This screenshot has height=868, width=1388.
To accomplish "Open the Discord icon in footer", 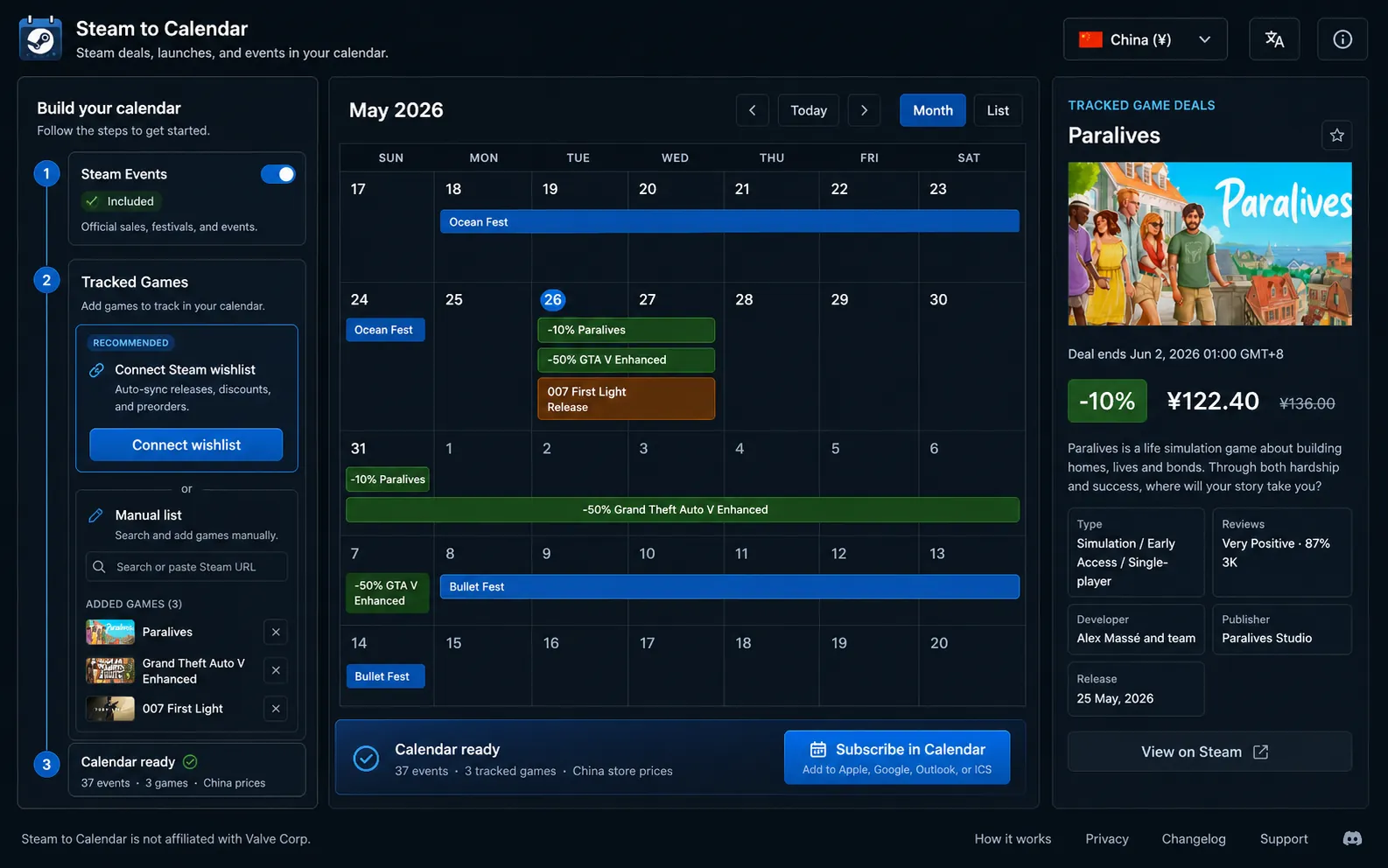I will [x=1352, y=838].
